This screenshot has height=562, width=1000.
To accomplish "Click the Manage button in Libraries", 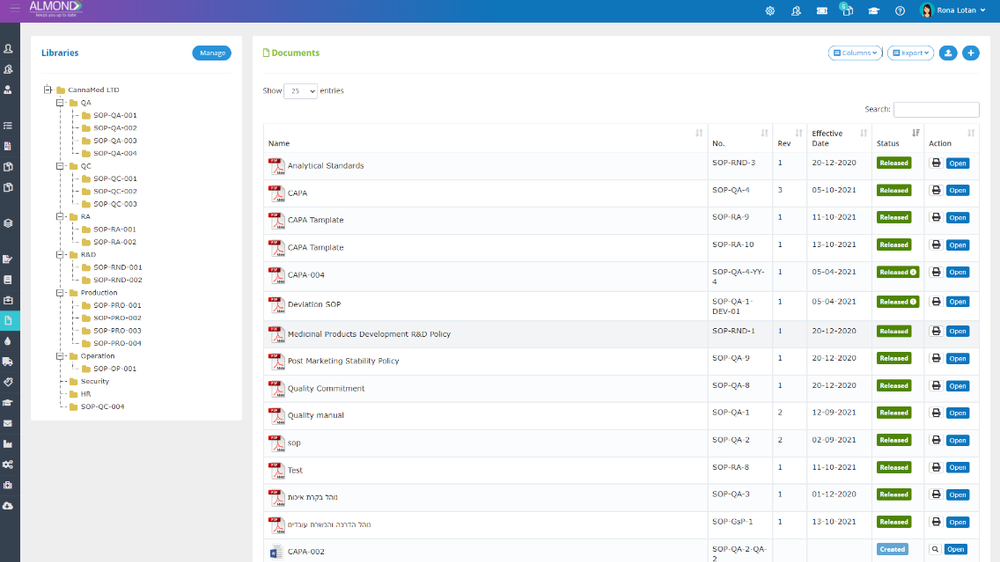I will pyautogui.click(x=211, y=53).
